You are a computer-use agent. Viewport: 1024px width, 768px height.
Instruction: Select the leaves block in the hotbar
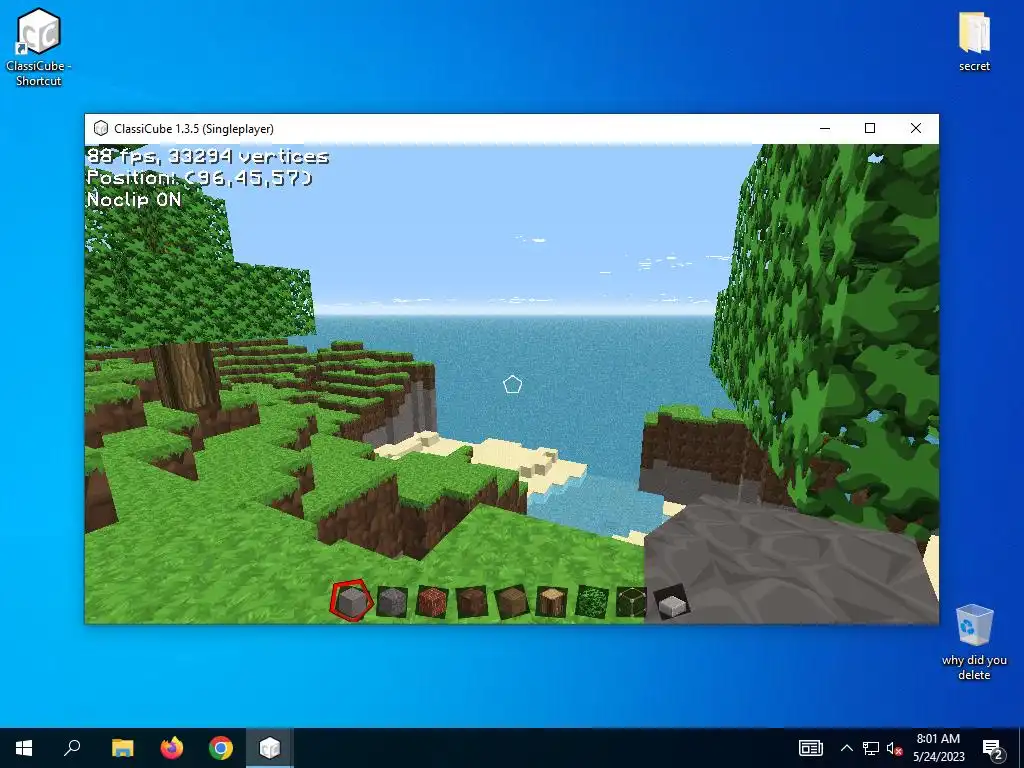(592, 601)
